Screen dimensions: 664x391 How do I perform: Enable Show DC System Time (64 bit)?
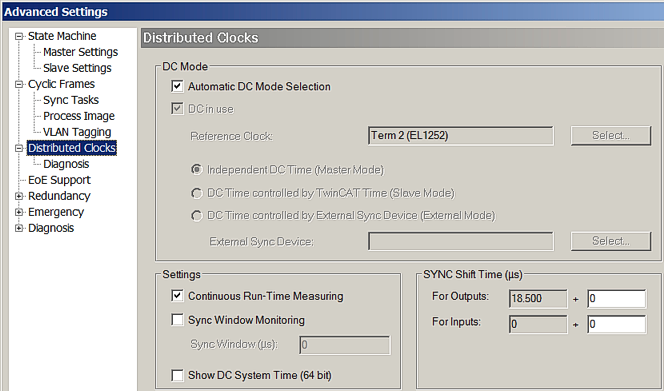click(x=177, y=375)
